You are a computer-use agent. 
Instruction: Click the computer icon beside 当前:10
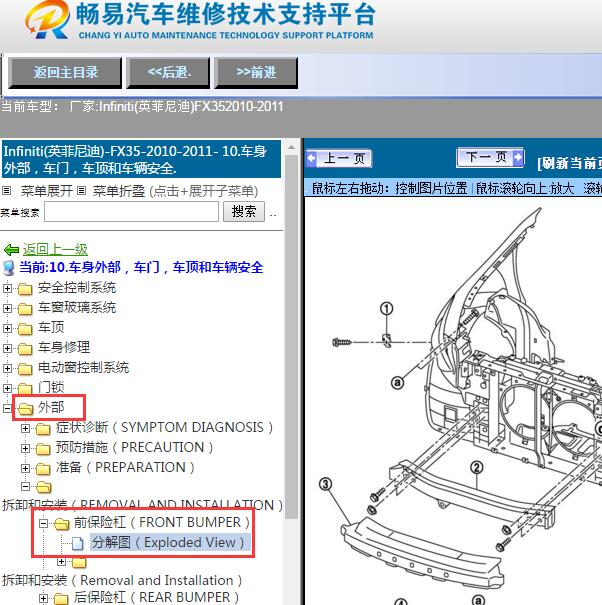(8, 268)
